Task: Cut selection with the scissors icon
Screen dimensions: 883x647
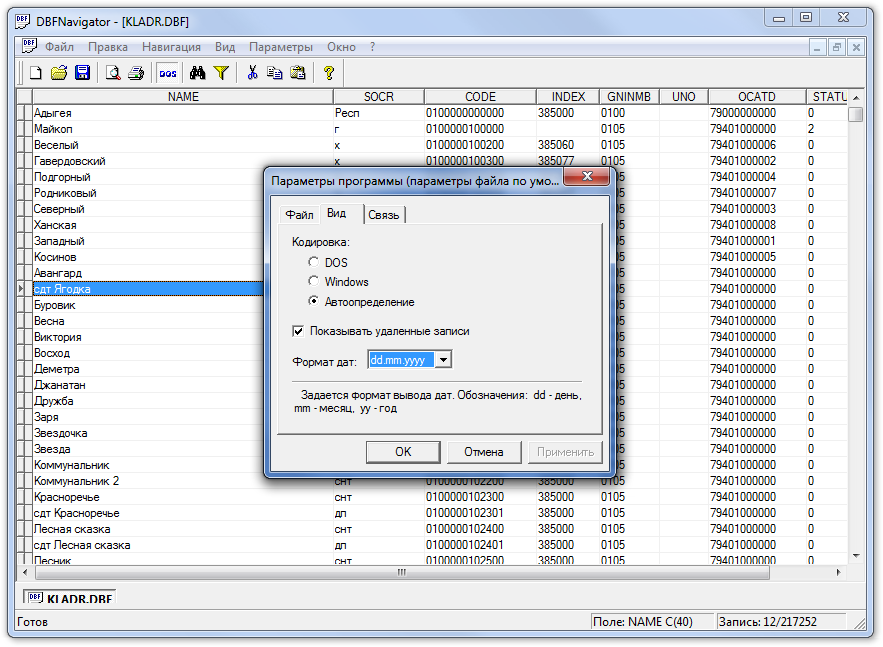Action: coord(252,73)
